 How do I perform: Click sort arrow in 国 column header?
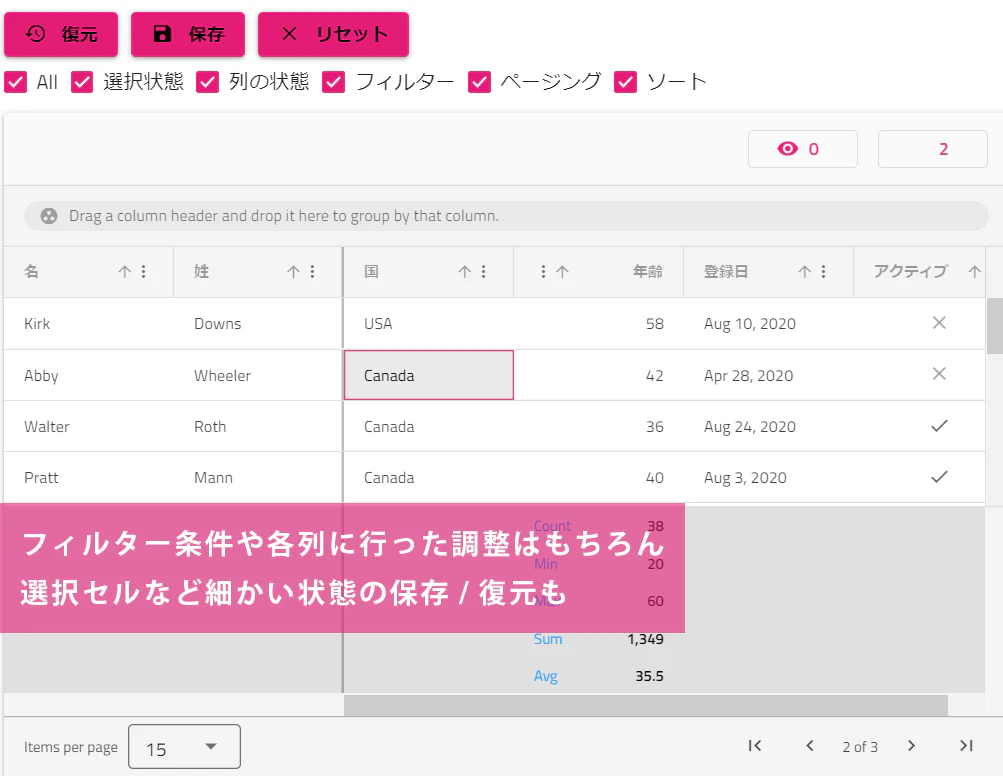465,272
